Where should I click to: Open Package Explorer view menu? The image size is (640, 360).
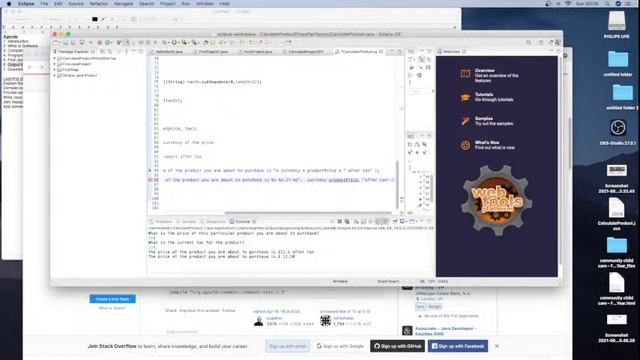[126, 52]
